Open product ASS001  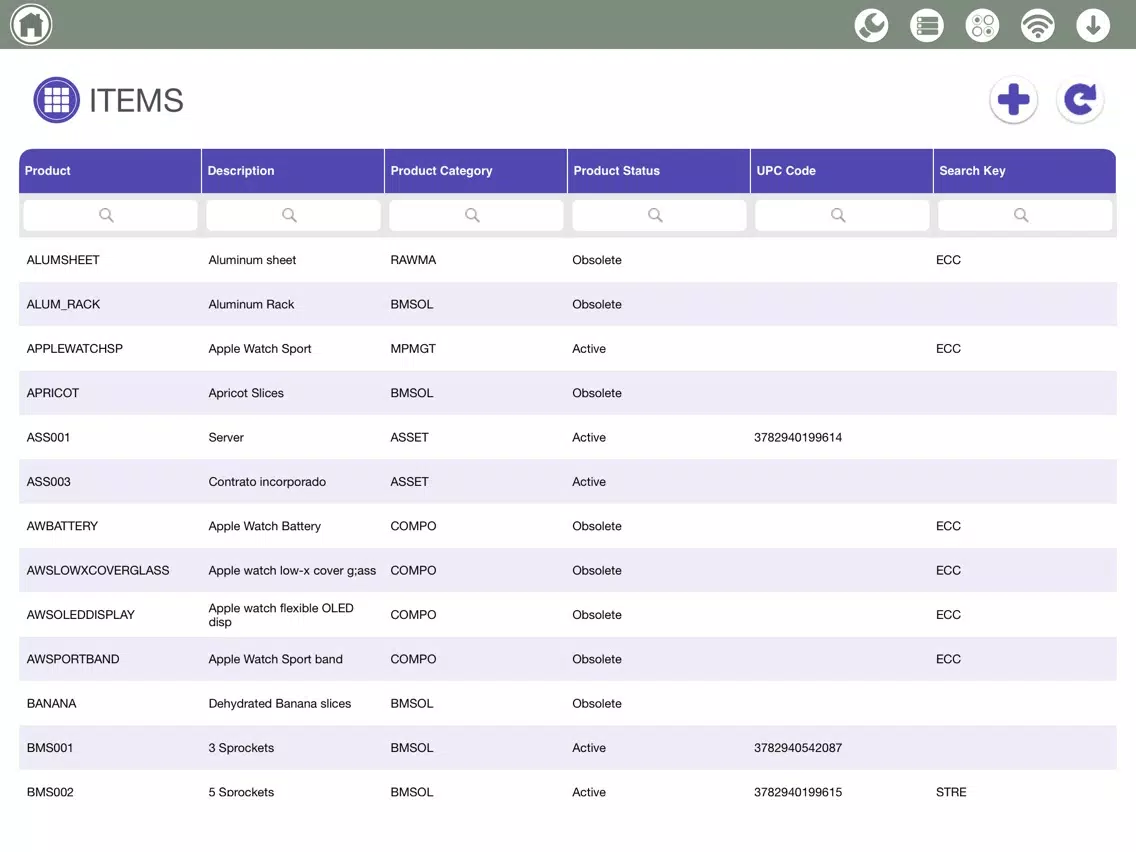pyautogui.click(x=49, y=438)
